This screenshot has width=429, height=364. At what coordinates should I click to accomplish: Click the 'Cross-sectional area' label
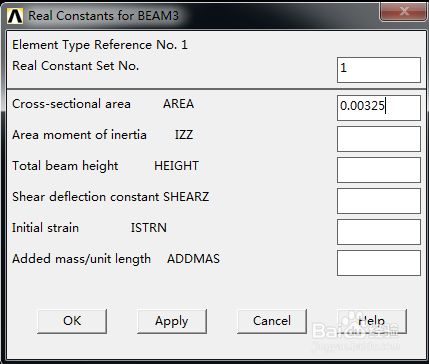[71, 104]
